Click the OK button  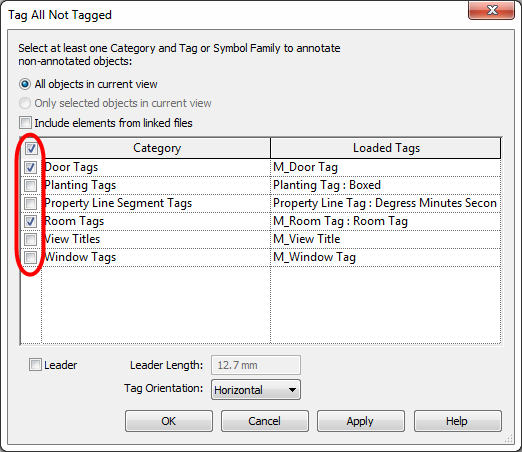169,421
